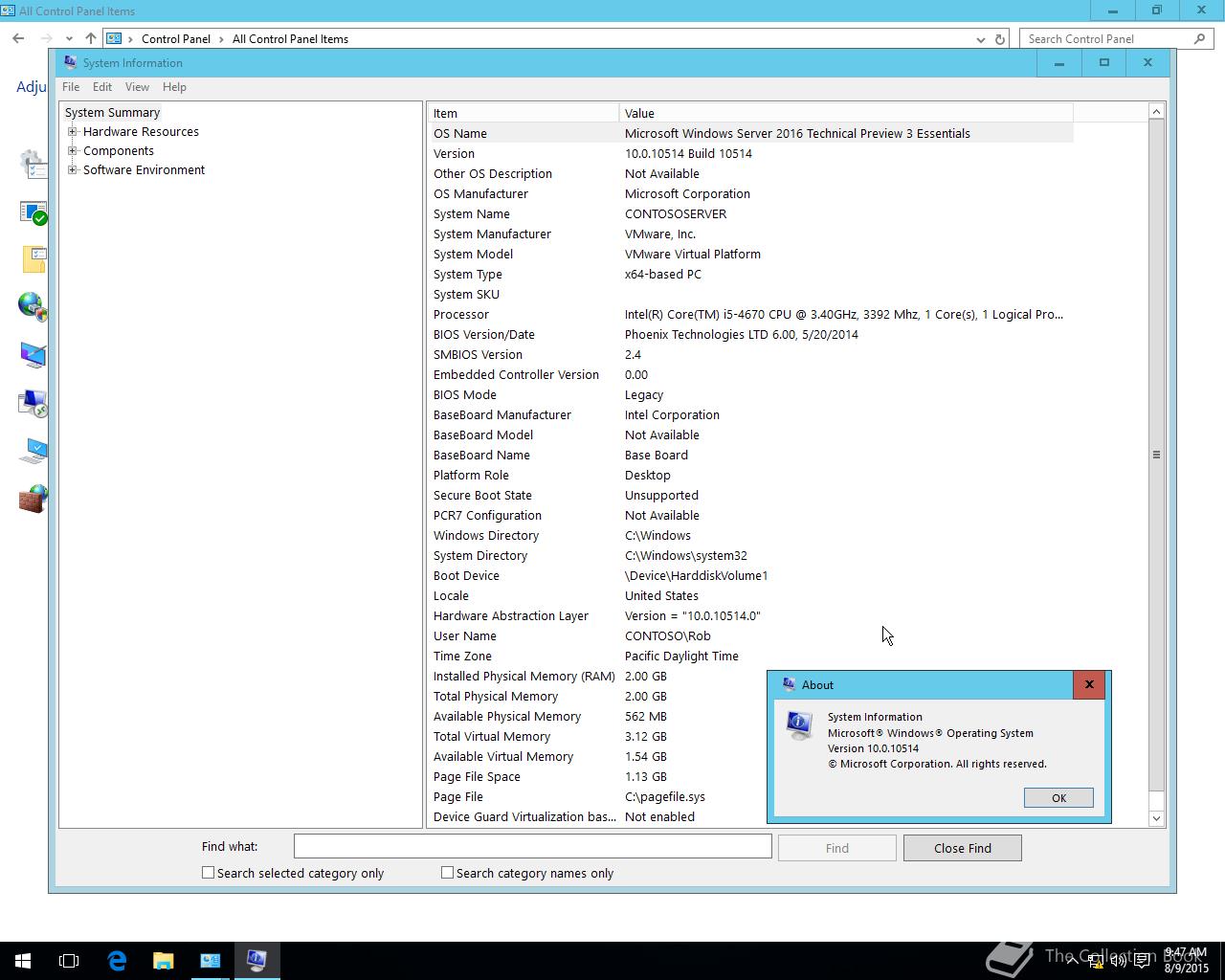Click the vertical scrollbar thumb of the list

pos(1156,455)
